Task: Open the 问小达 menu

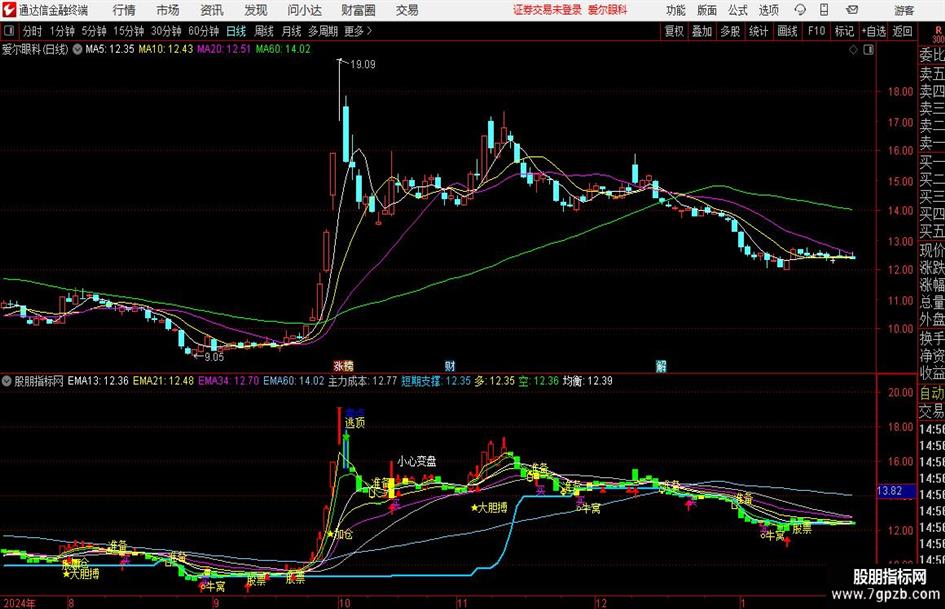Action: (304, 10)
